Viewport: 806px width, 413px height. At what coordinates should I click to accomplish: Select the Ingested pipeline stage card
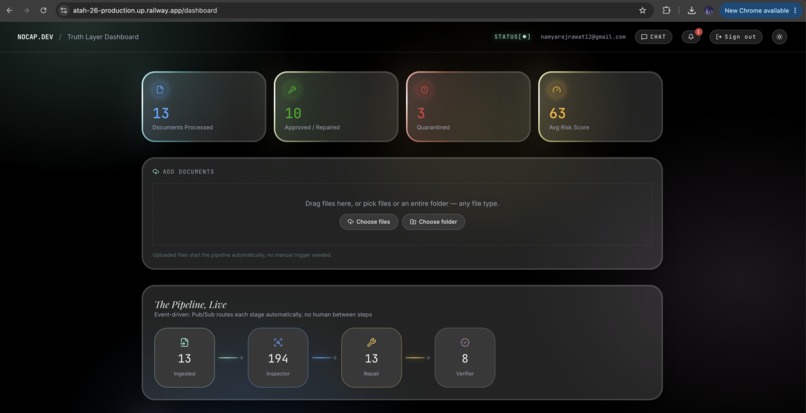[x=185, y=357]
